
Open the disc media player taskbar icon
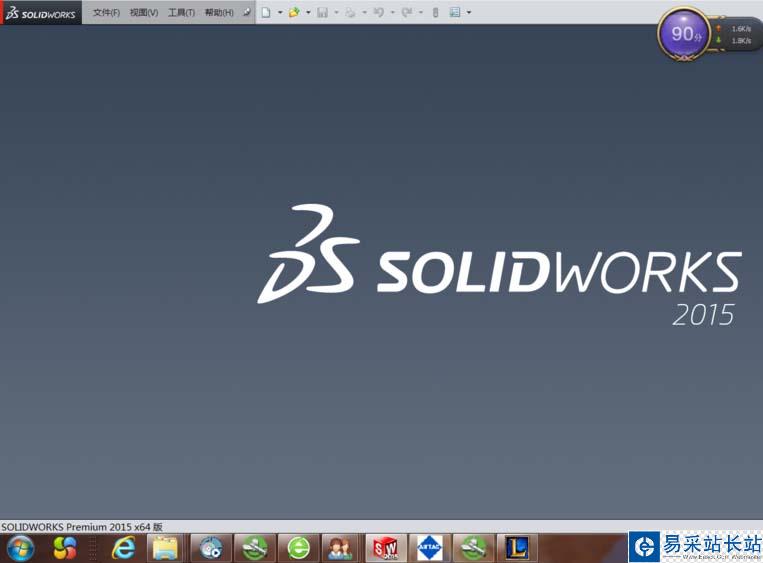(211, 548)
